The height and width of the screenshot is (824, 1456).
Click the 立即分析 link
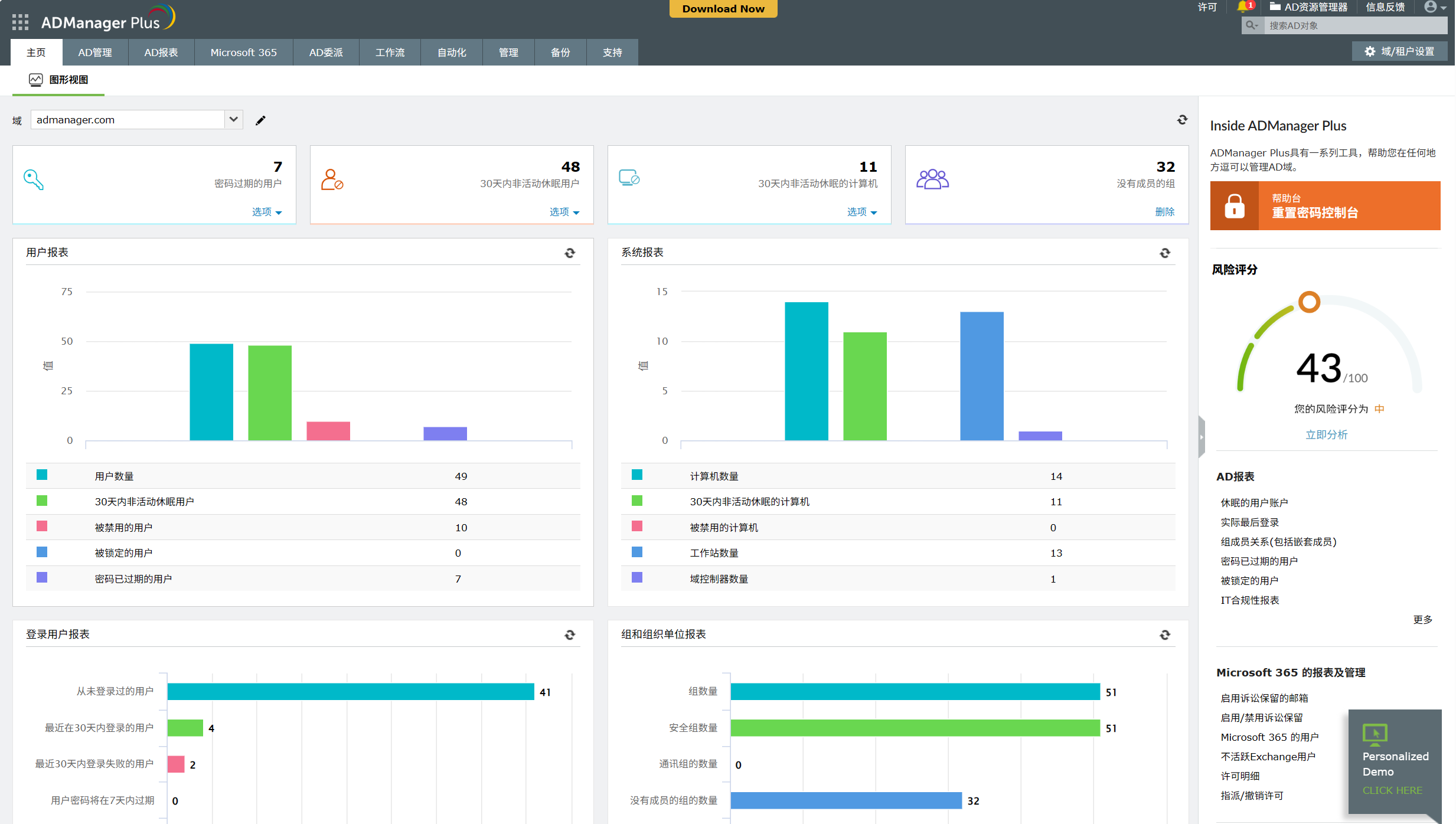click(x=1326, y=434)
